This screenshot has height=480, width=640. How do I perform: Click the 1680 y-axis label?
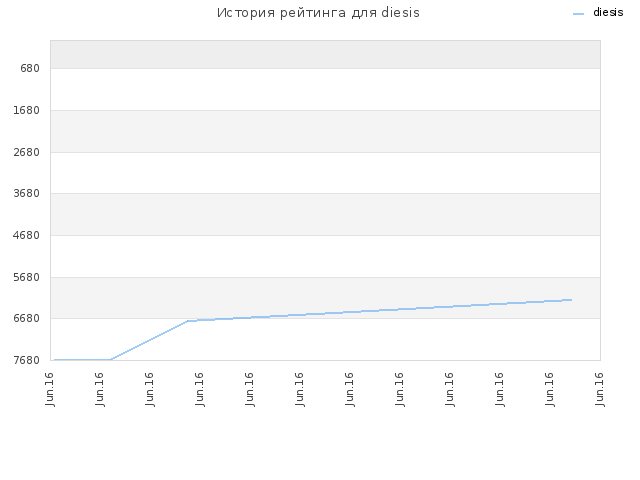(x=27, y=110)
